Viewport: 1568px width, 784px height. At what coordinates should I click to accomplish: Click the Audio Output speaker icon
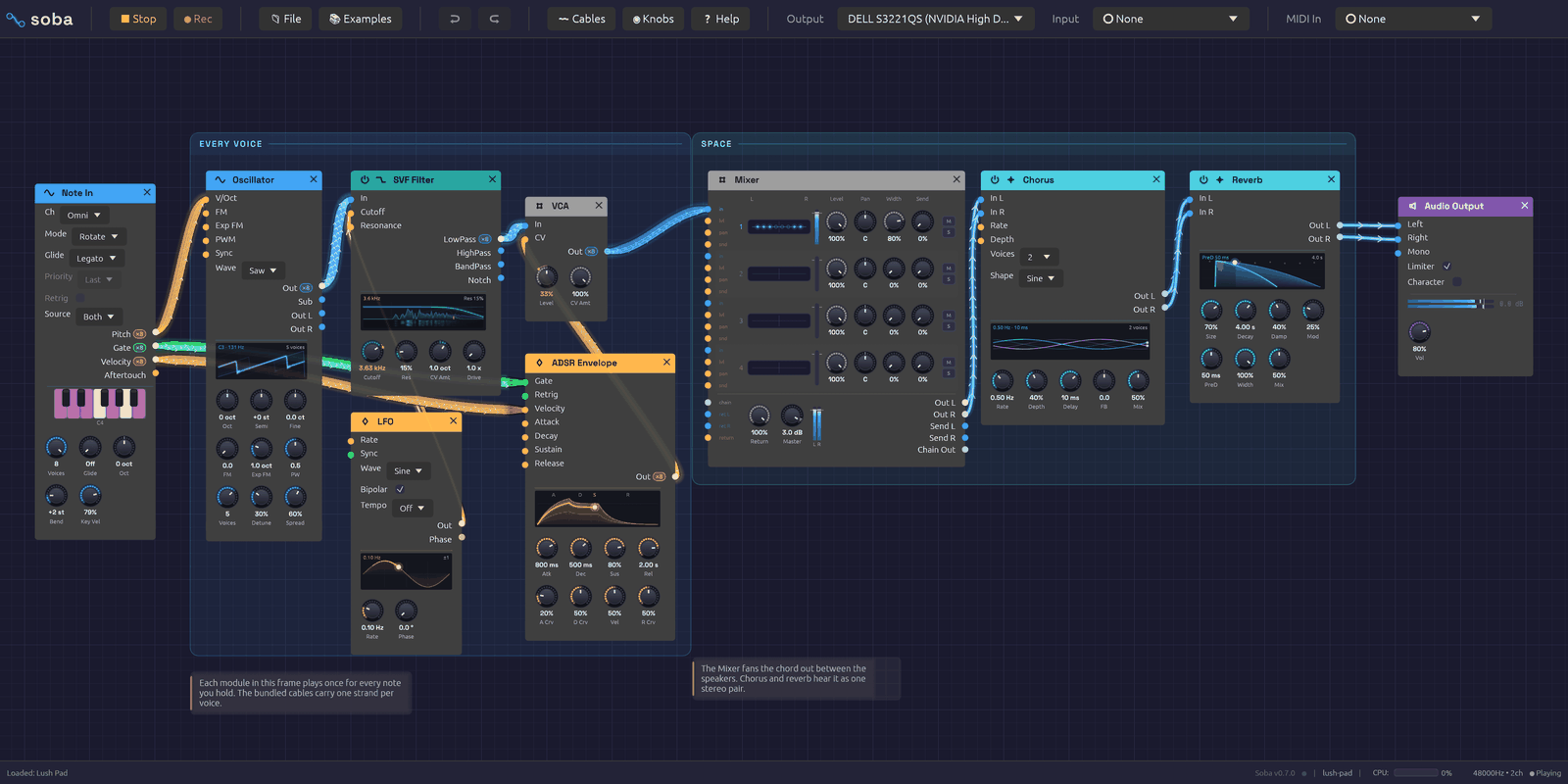(x=1412, y=206)
